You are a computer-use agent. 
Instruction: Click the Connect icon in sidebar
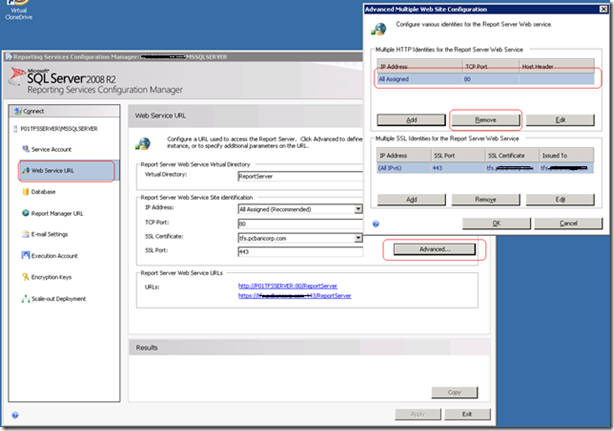click(18, 111)
